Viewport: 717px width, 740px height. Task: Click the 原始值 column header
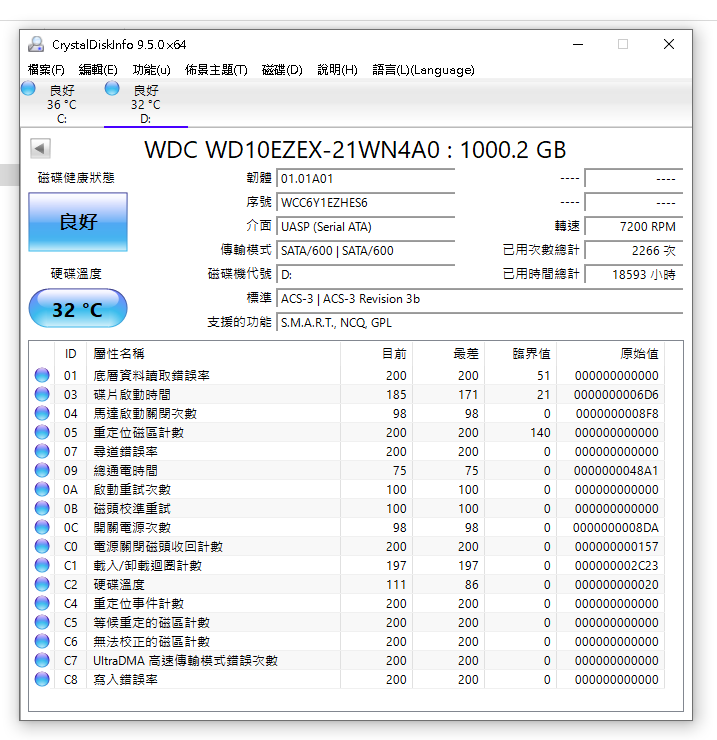[610, 353]
